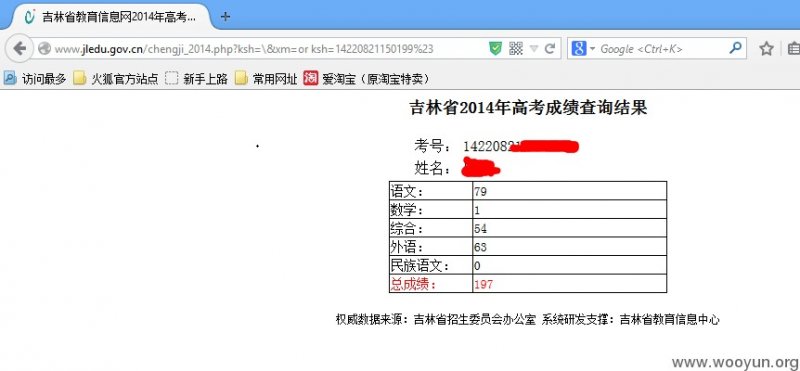This screenshot has width=800, height=371.
Task: Open the 爱淘宝（原淘宝特卖）bookmark
Action: [366, 79]
